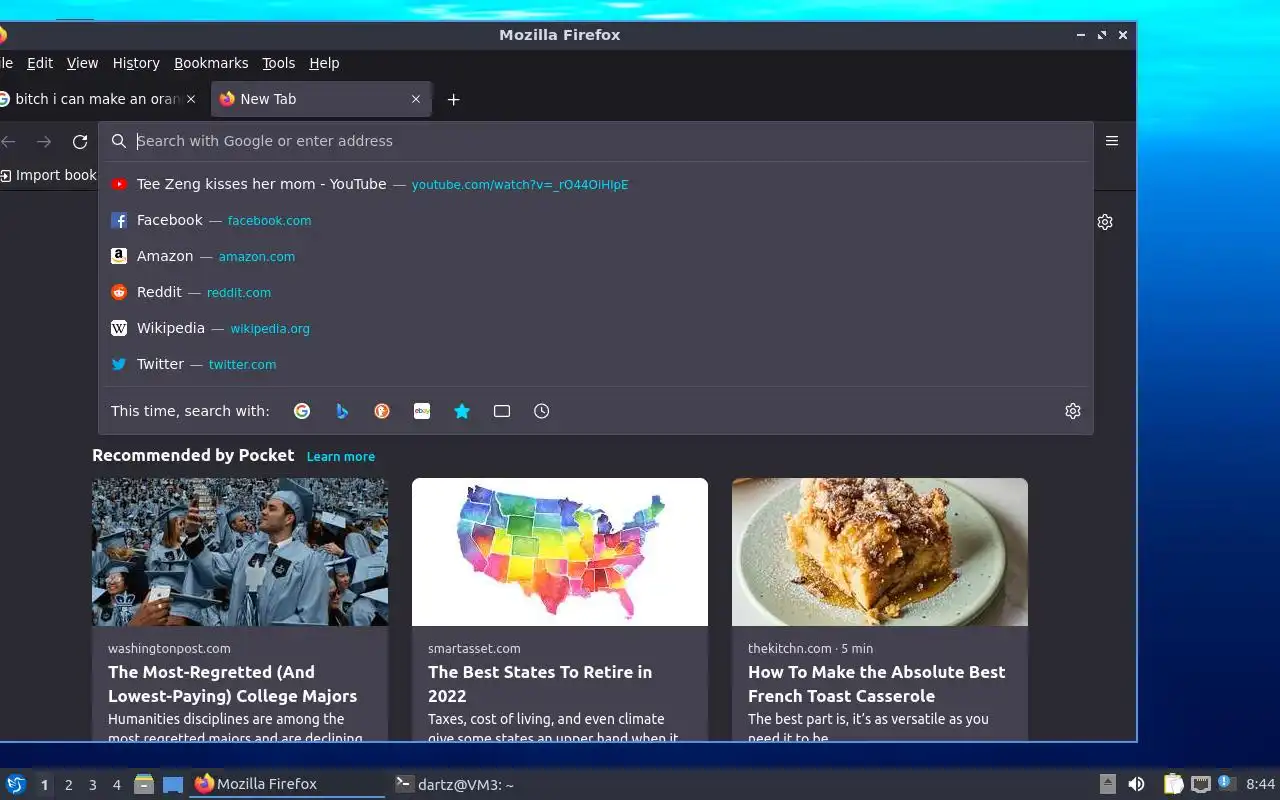Click the 8:44 clock in the taskbar

click(1260, 784)
